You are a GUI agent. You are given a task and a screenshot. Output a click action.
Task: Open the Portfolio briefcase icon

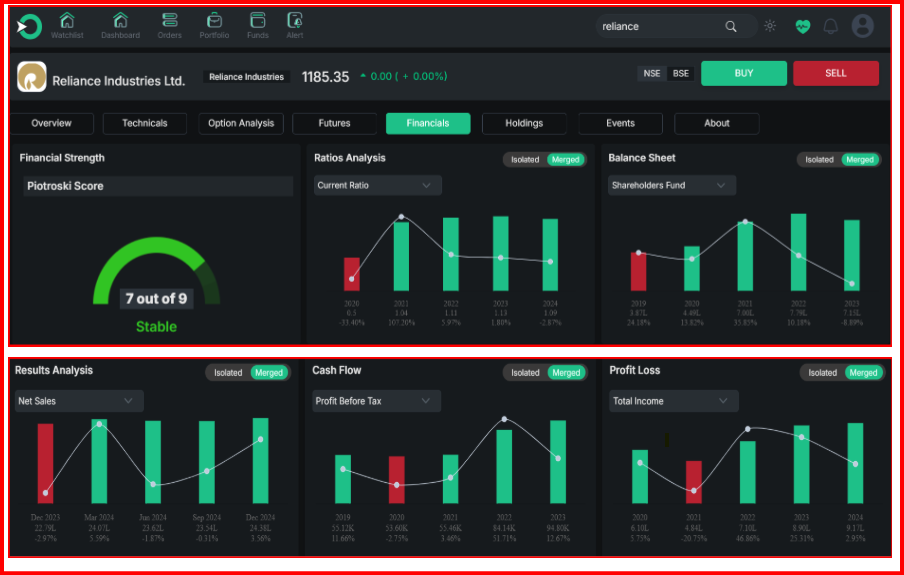pos(214,20)
